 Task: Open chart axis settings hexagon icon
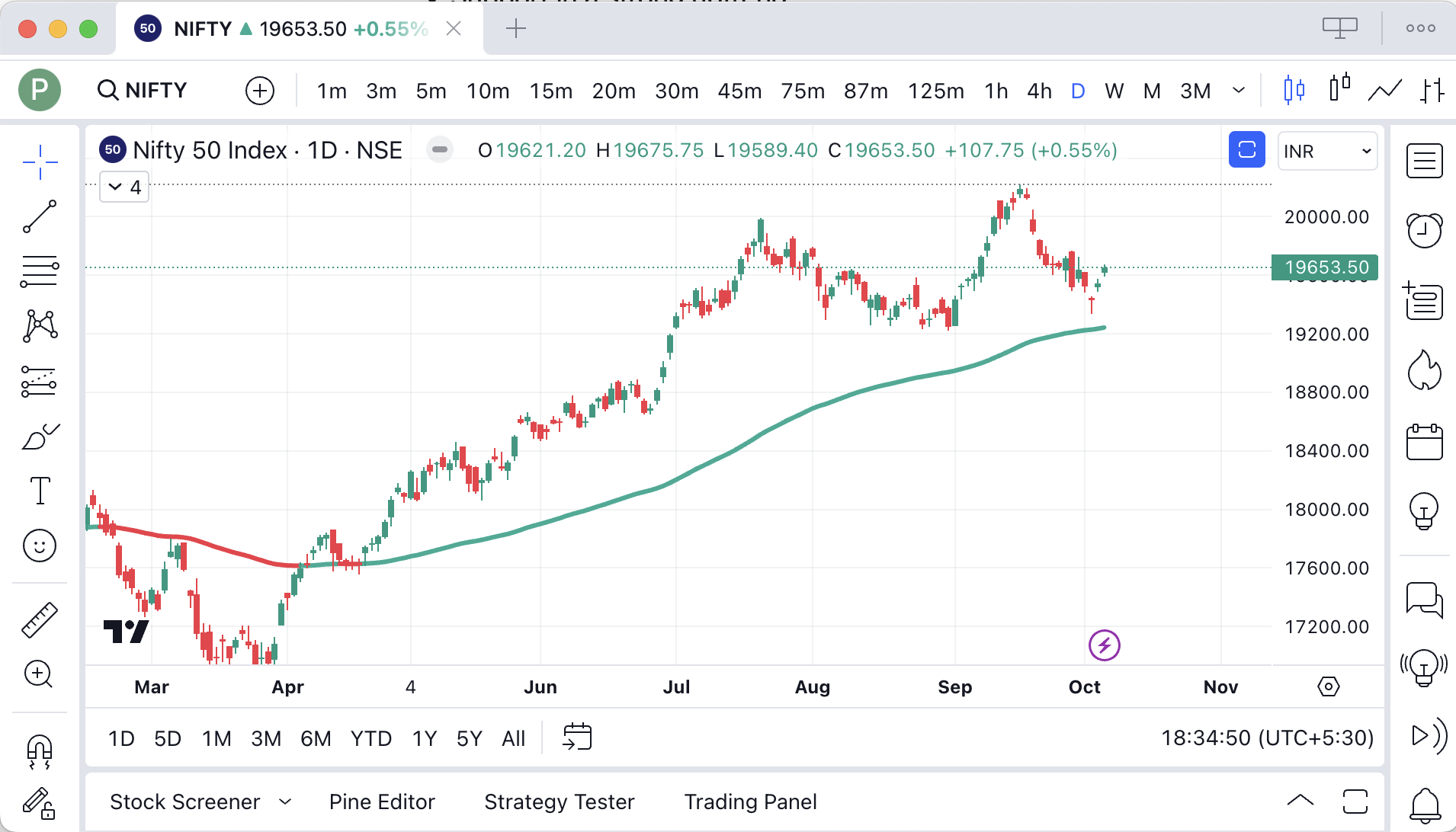point(1328,686)
